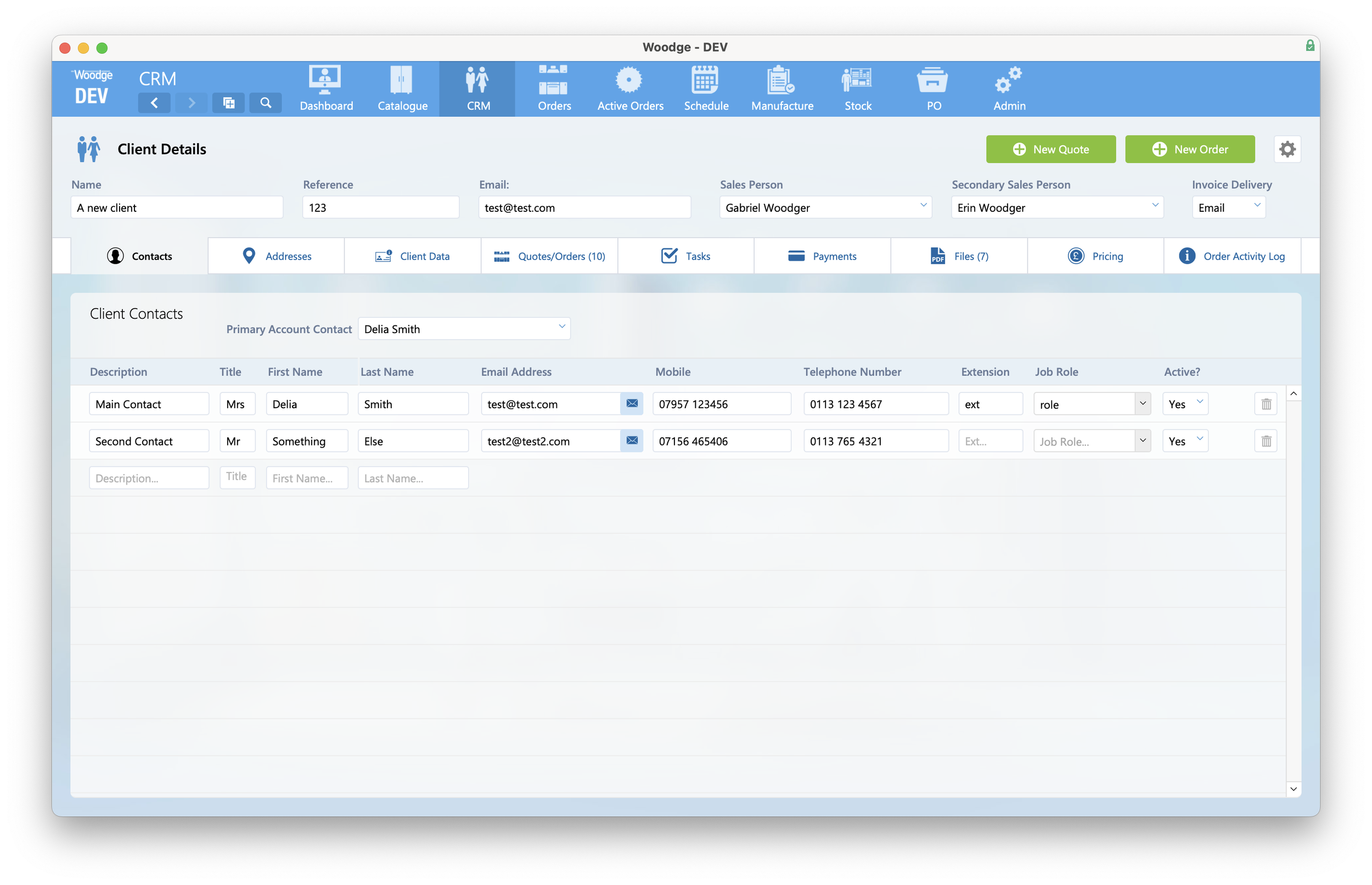The image size is (1372, 885).
Task: Click the scroll down arrow in contacts list
Action: click(1294, 789)
